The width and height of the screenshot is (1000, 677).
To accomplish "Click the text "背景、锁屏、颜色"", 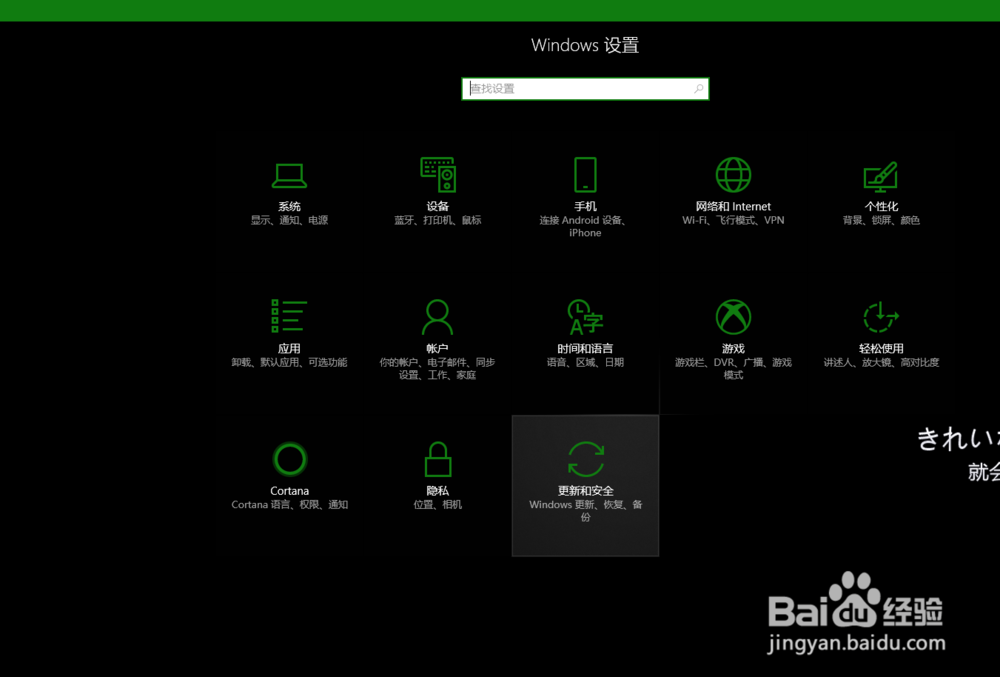I will coord(881,220).
